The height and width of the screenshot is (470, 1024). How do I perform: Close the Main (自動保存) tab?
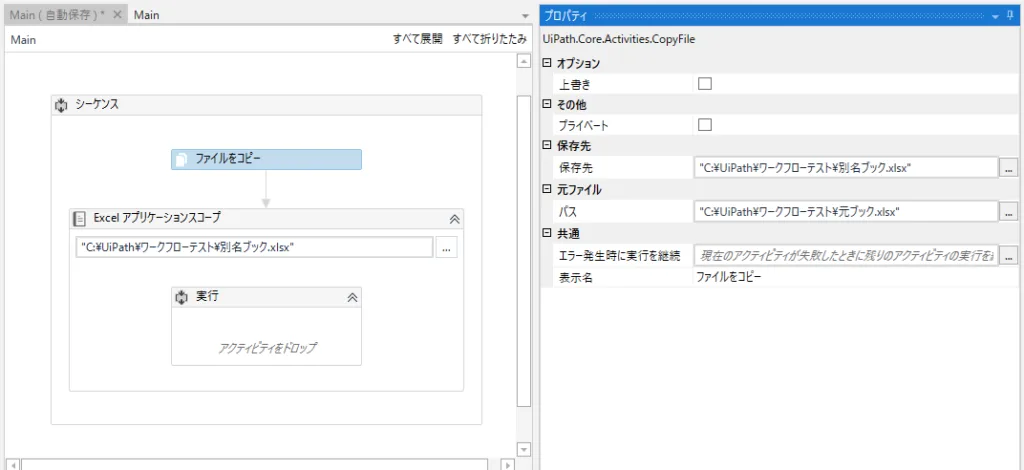[x=118, y=15]
